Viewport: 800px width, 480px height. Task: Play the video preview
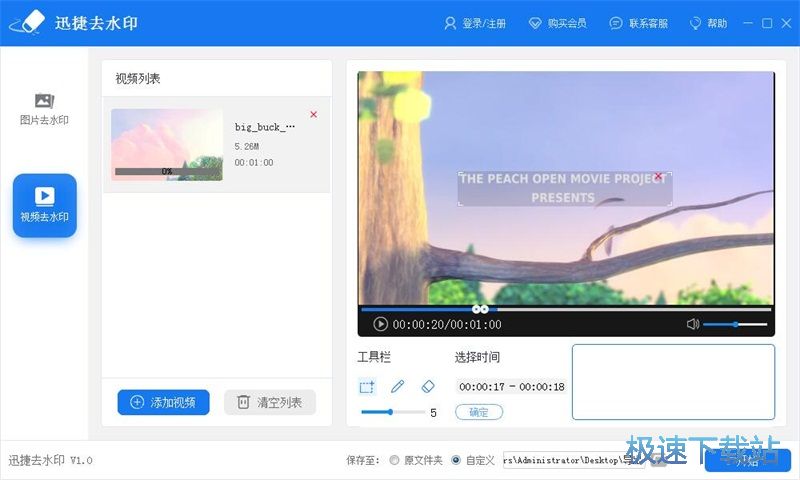[x=380, y=324]
